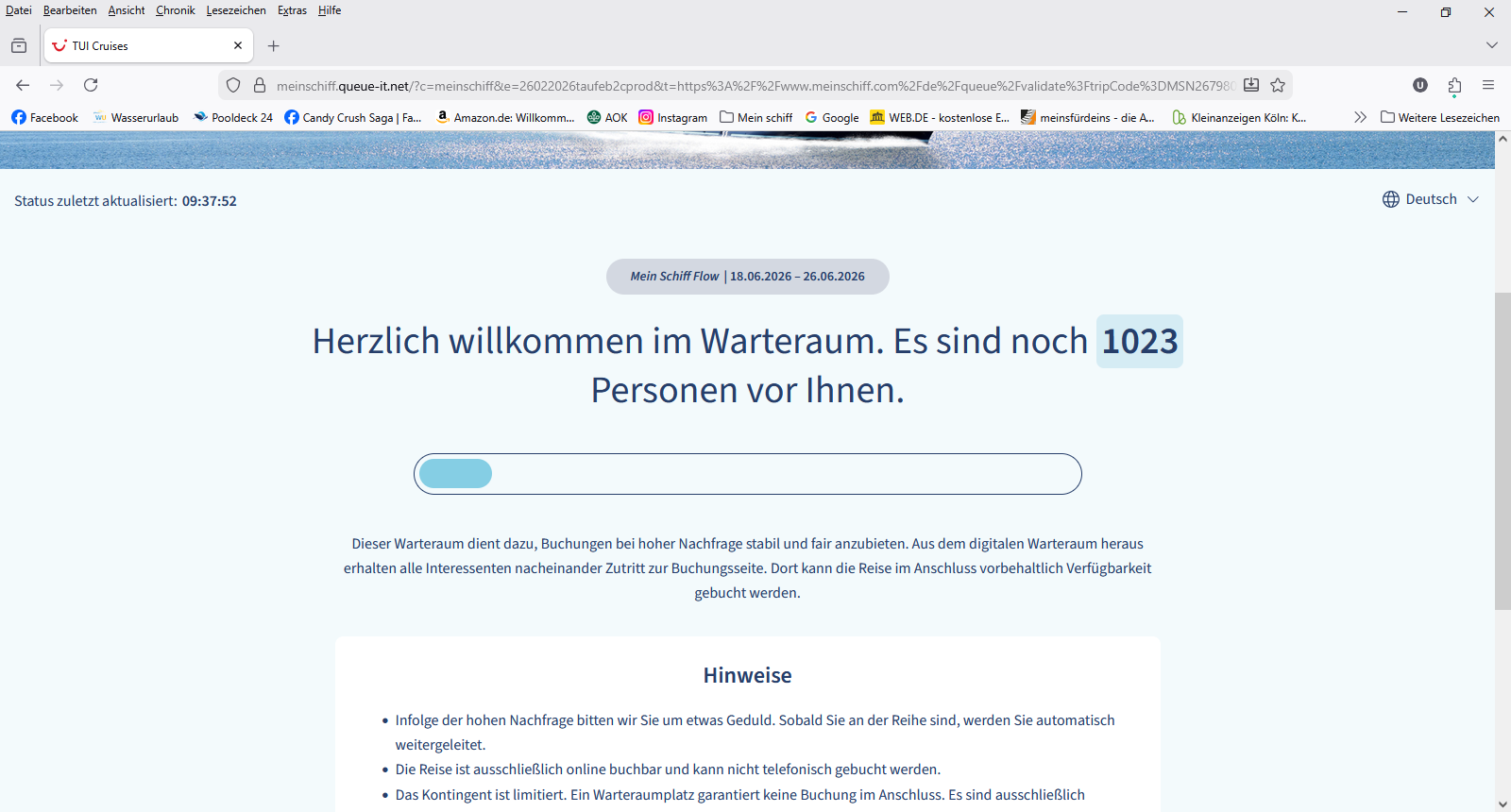Go back to previous page
This screenshot has width=1511, height=812.
coord(23,85)
